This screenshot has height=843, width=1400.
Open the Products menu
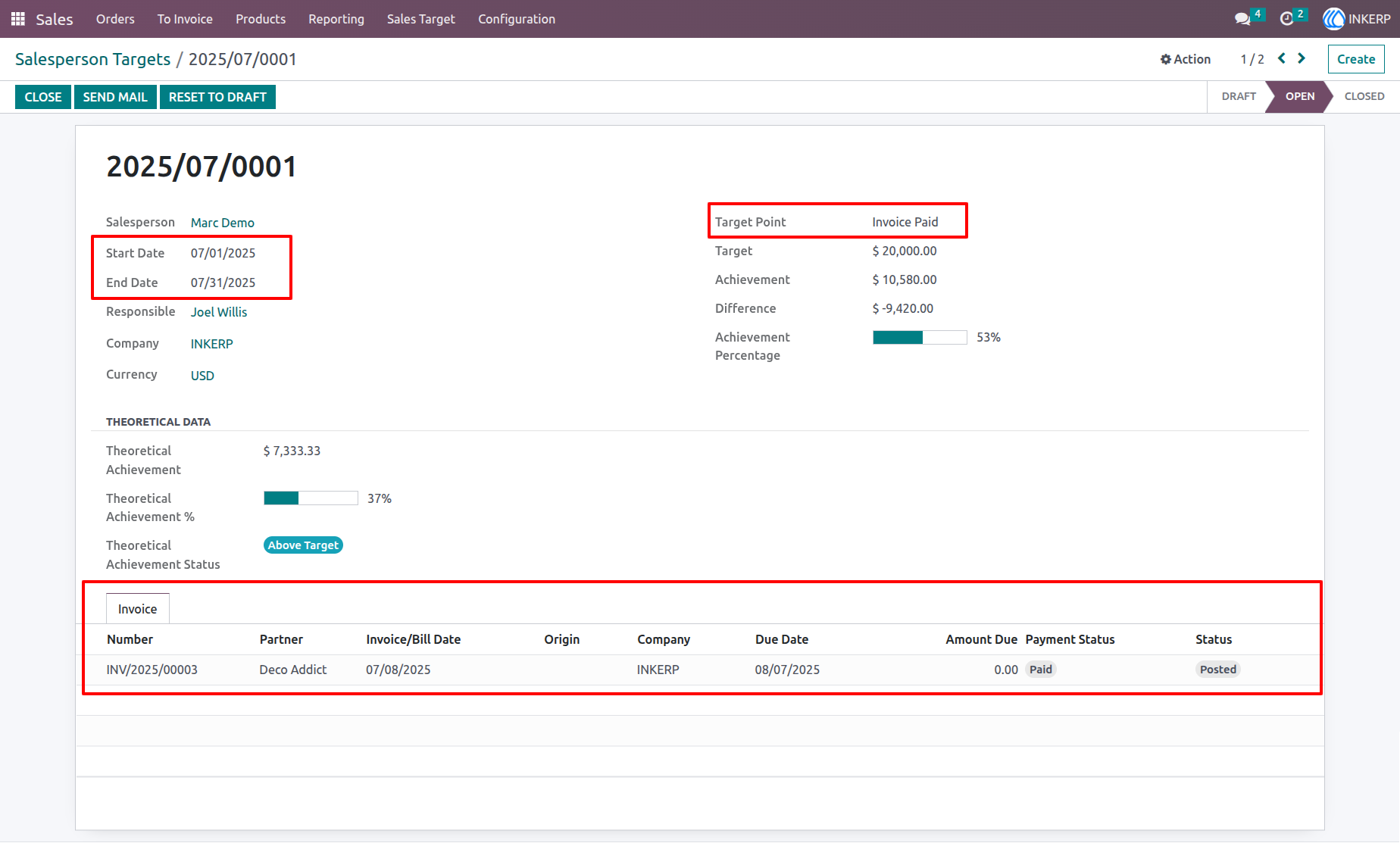261,19
